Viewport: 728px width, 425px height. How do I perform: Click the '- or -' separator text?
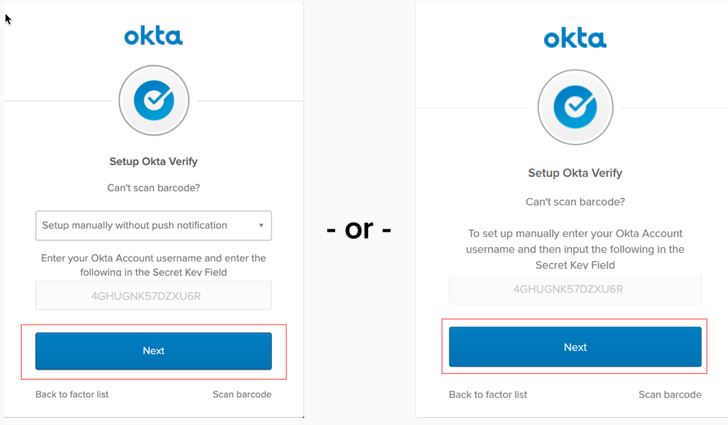point(359,229)
